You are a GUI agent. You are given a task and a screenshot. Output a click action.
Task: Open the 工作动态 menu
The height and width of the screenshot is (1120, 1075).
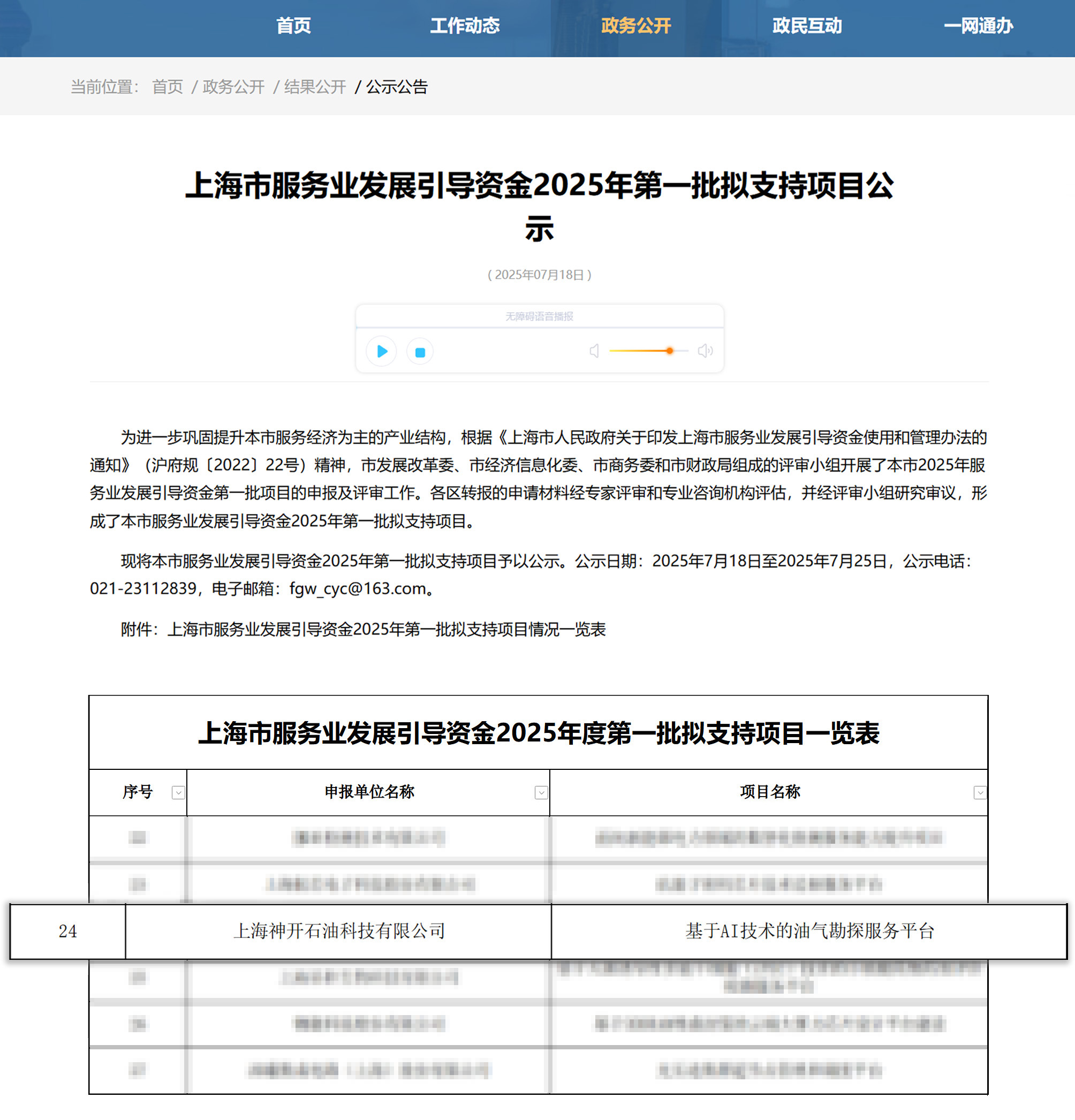(x=467, y=26)
